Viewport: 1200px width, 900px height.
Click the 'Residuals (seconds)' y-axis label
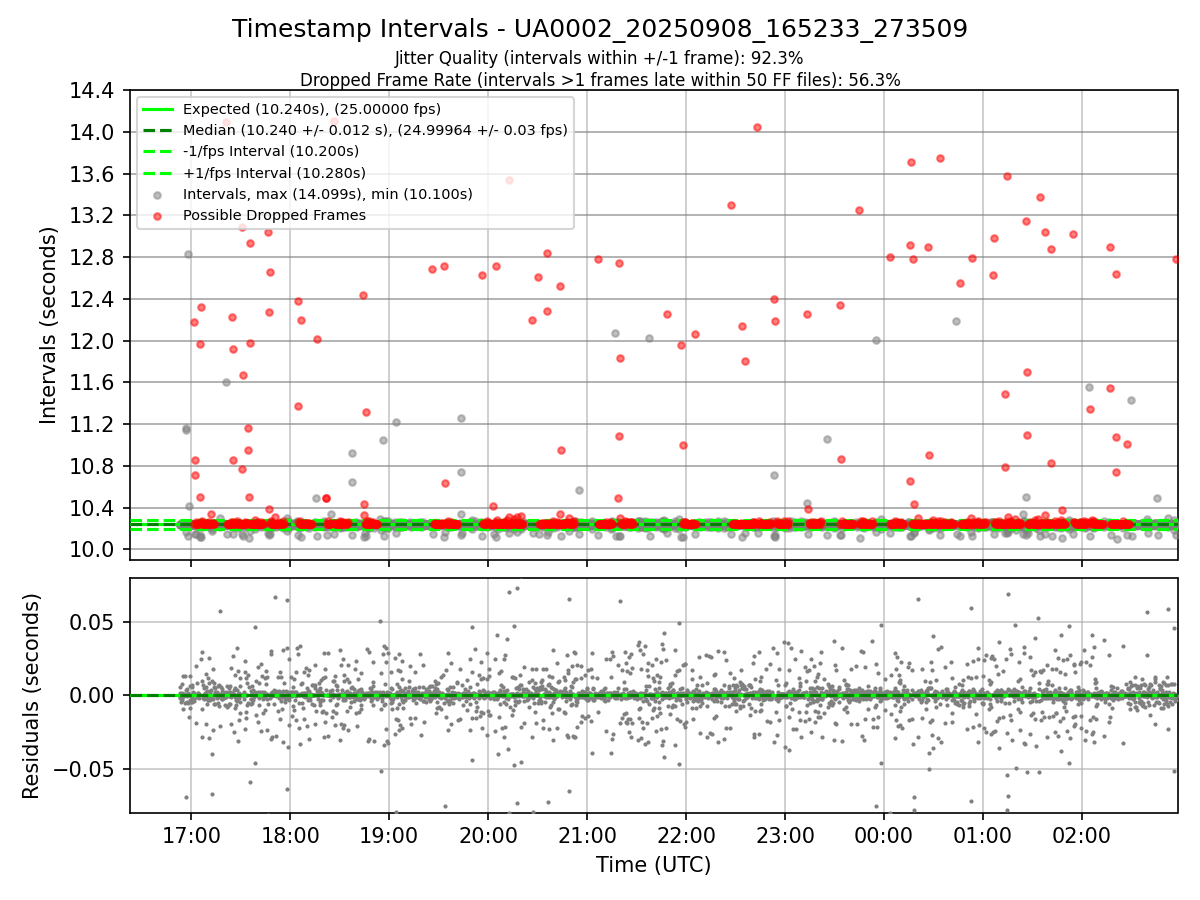tap(32, 696)
